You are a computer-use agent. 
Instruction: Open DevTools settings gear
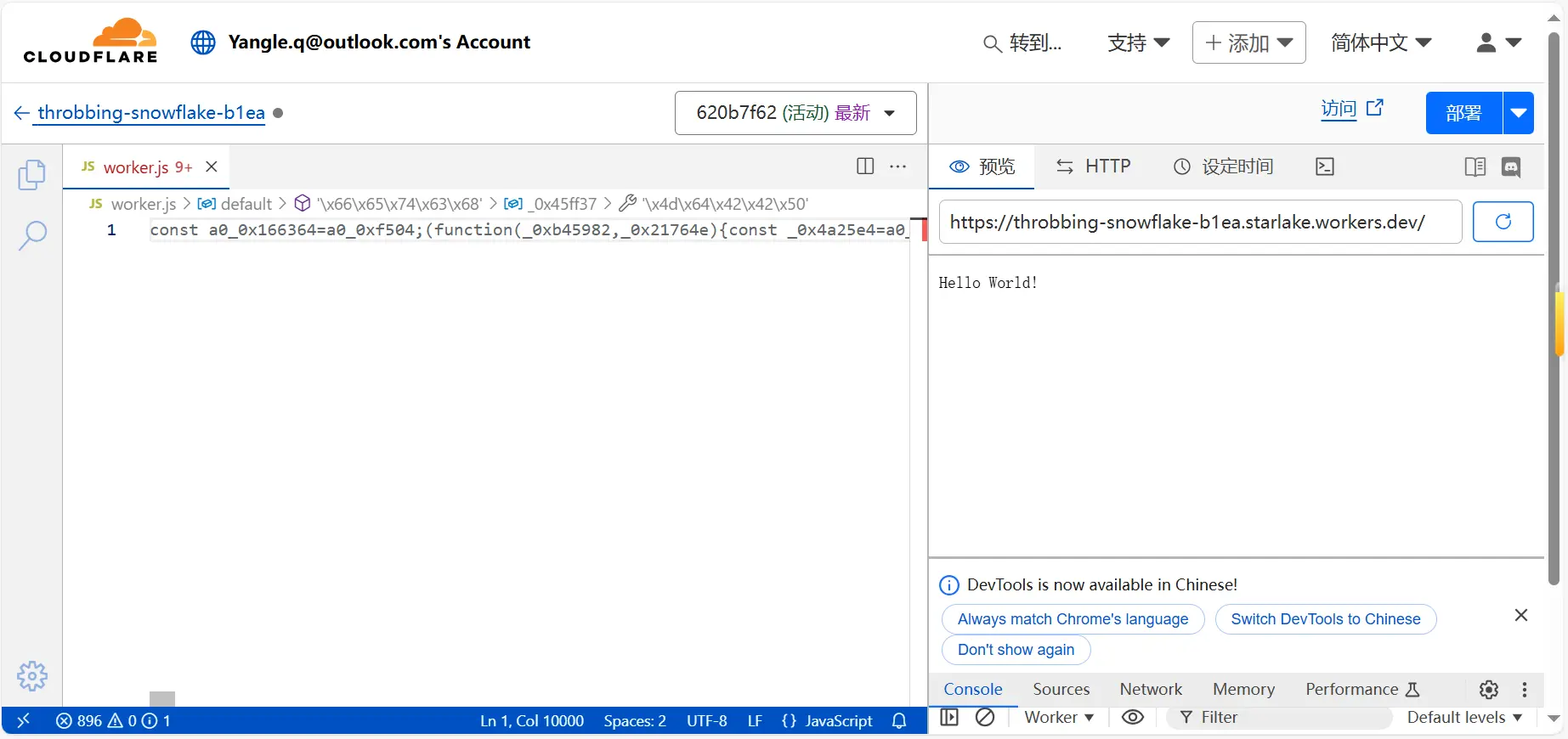pyautogui.click(x=1489, y=689)
